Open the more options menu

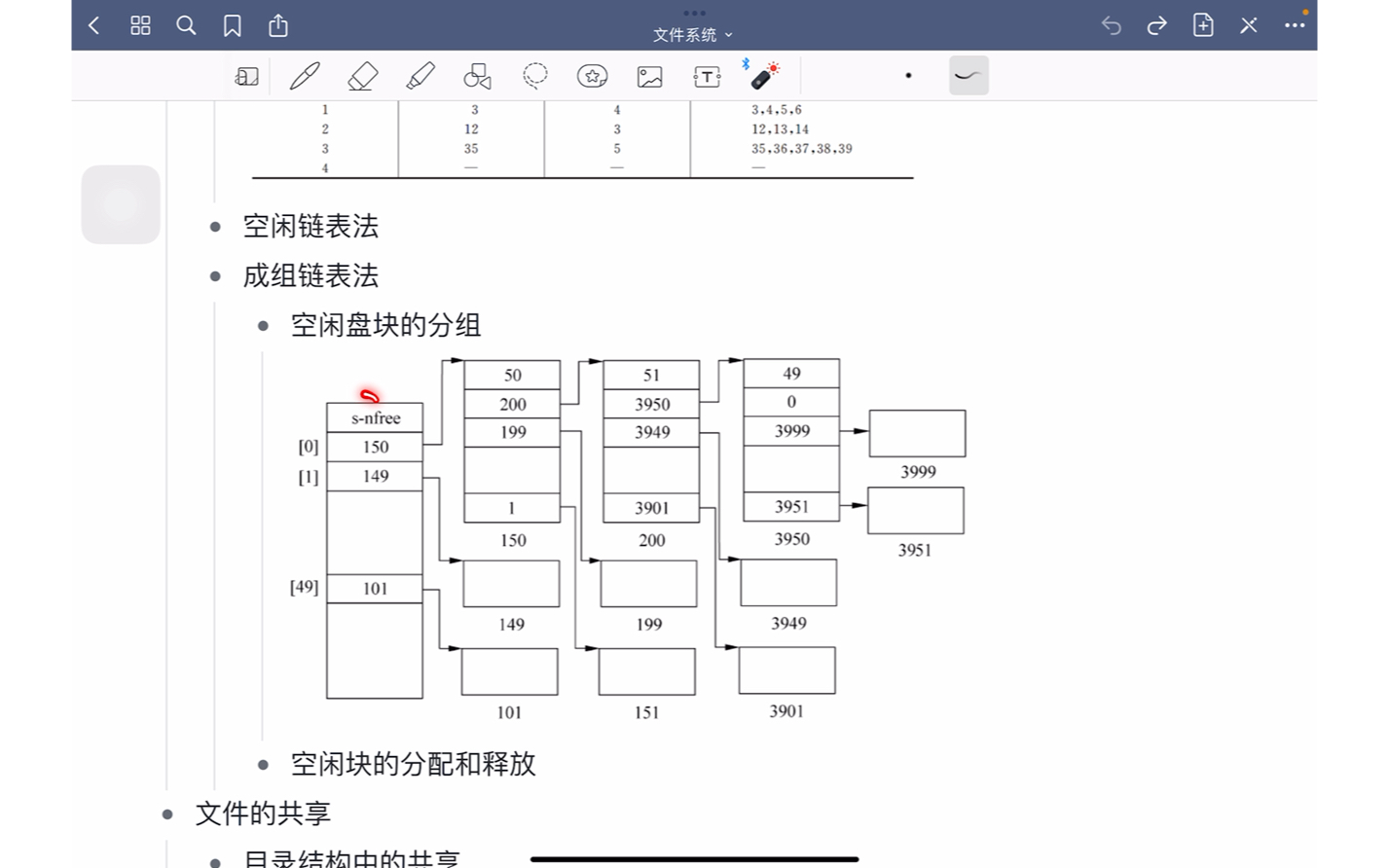pyautogui.click(x=1294, y=25)
